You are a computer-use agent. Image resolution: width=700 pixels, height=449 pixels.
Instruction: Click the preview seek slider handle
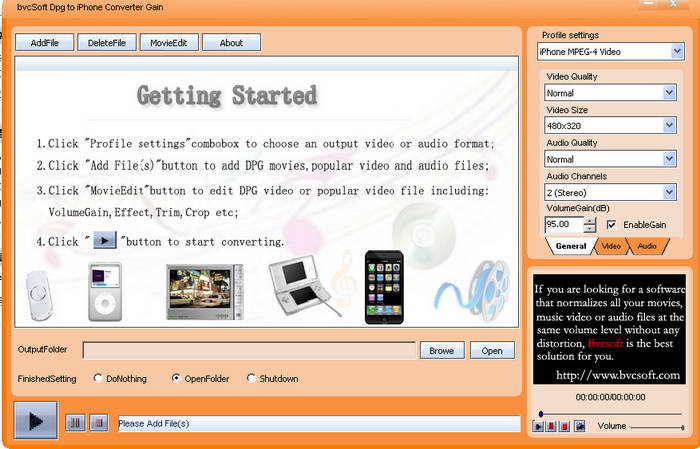pos(541,414)
